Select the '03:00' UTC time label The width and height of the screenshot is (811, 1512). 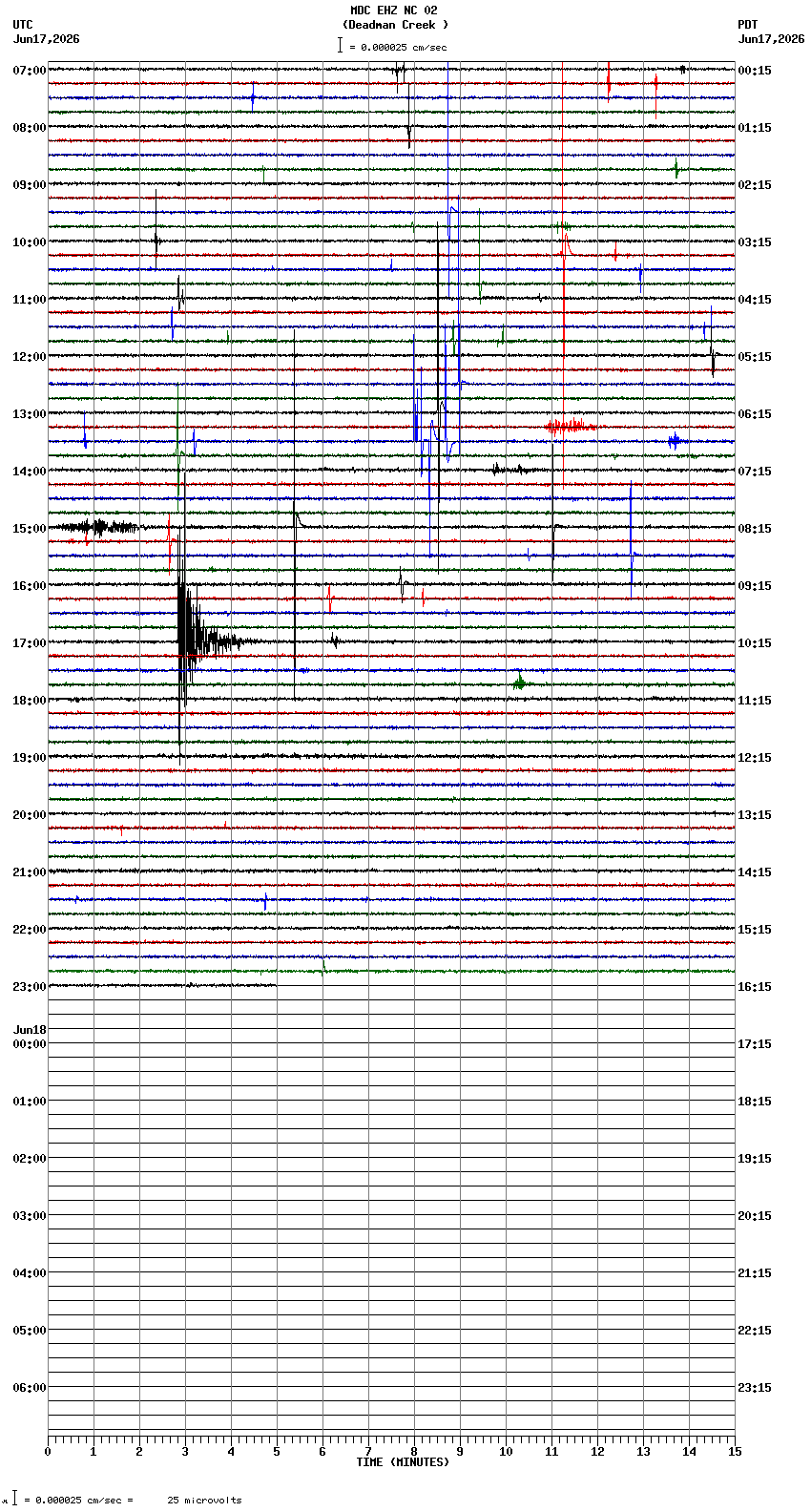click(x=30, y=1216)
